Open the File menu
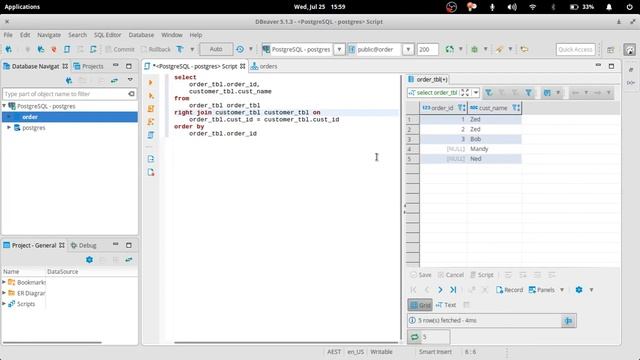This screenshot has width=640, height=360. pos(8,35)
